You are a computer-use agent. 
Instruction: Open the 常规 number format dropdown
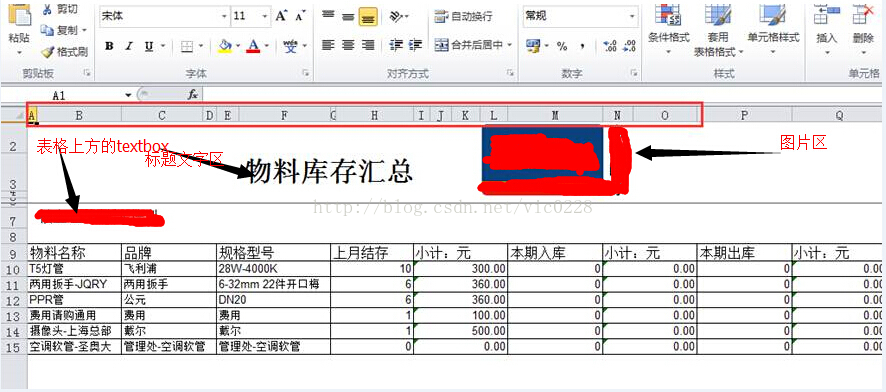point(632,16)
